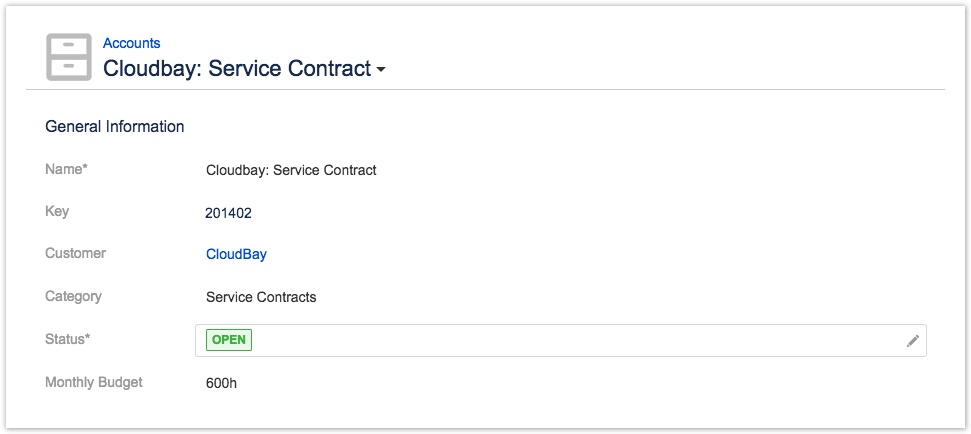Click the green OPEN status badge

(x=229, y=339)
